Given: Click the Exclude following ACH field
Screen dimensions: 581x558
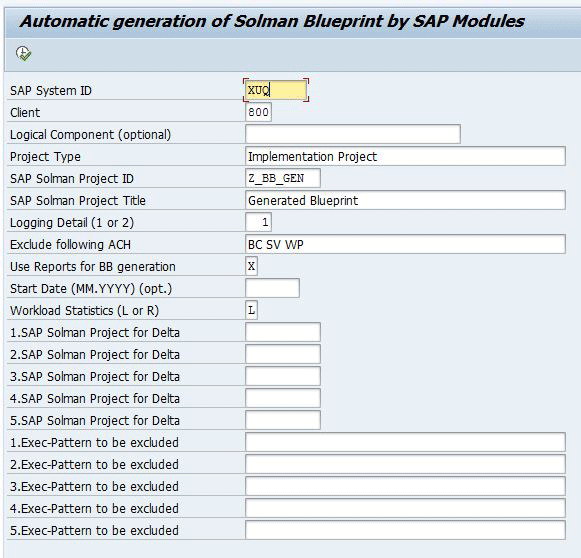Looking at the screenshot, I should point(405,244).
